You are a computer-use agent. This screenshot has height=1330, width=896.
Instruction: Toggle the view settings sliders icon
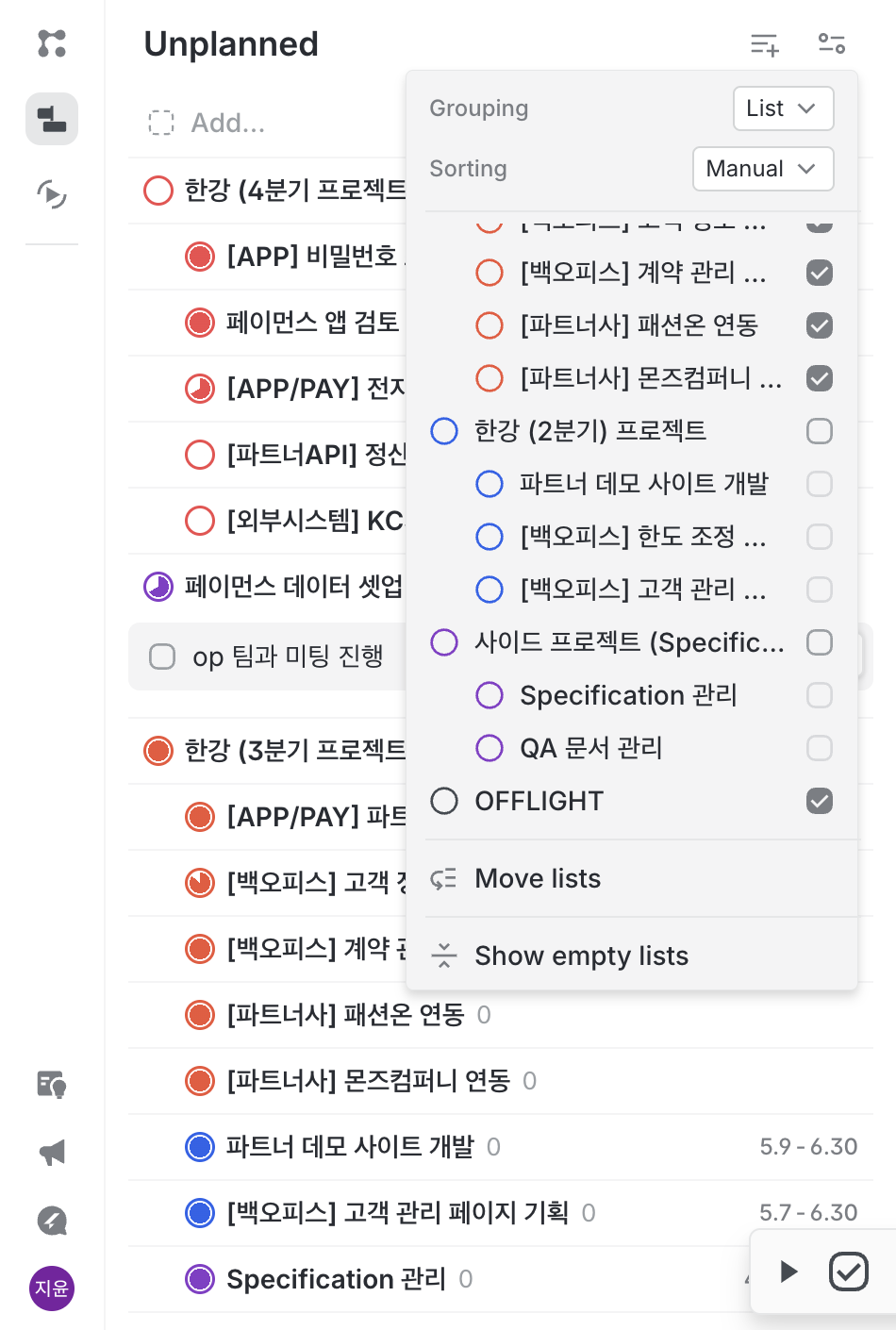click(831, 43)
